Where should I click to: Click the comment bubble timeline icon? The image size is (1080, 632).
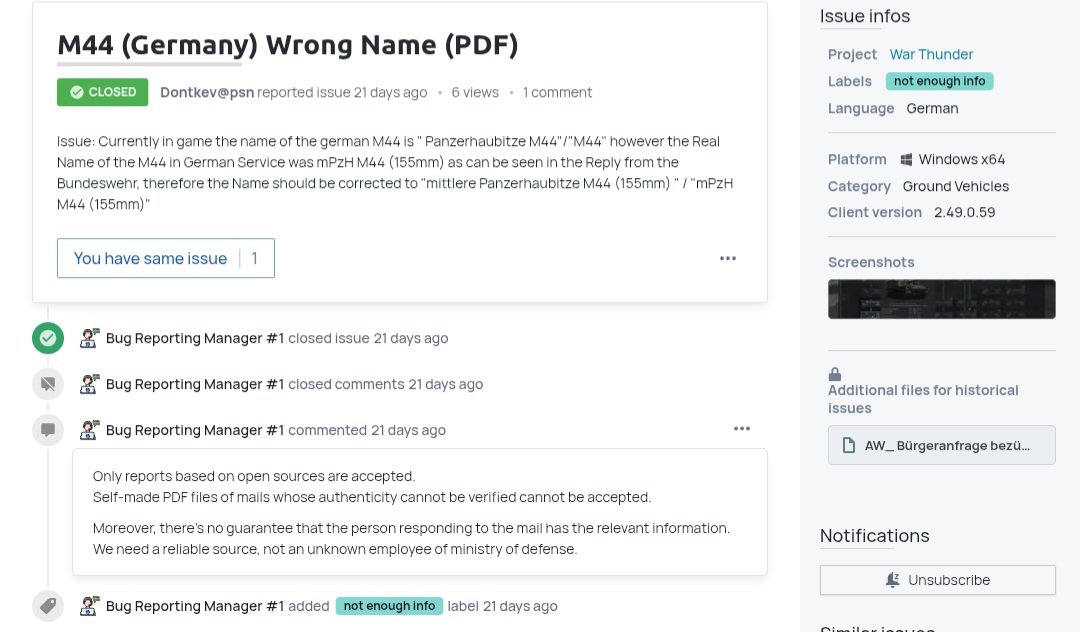(x=48, y=430)
